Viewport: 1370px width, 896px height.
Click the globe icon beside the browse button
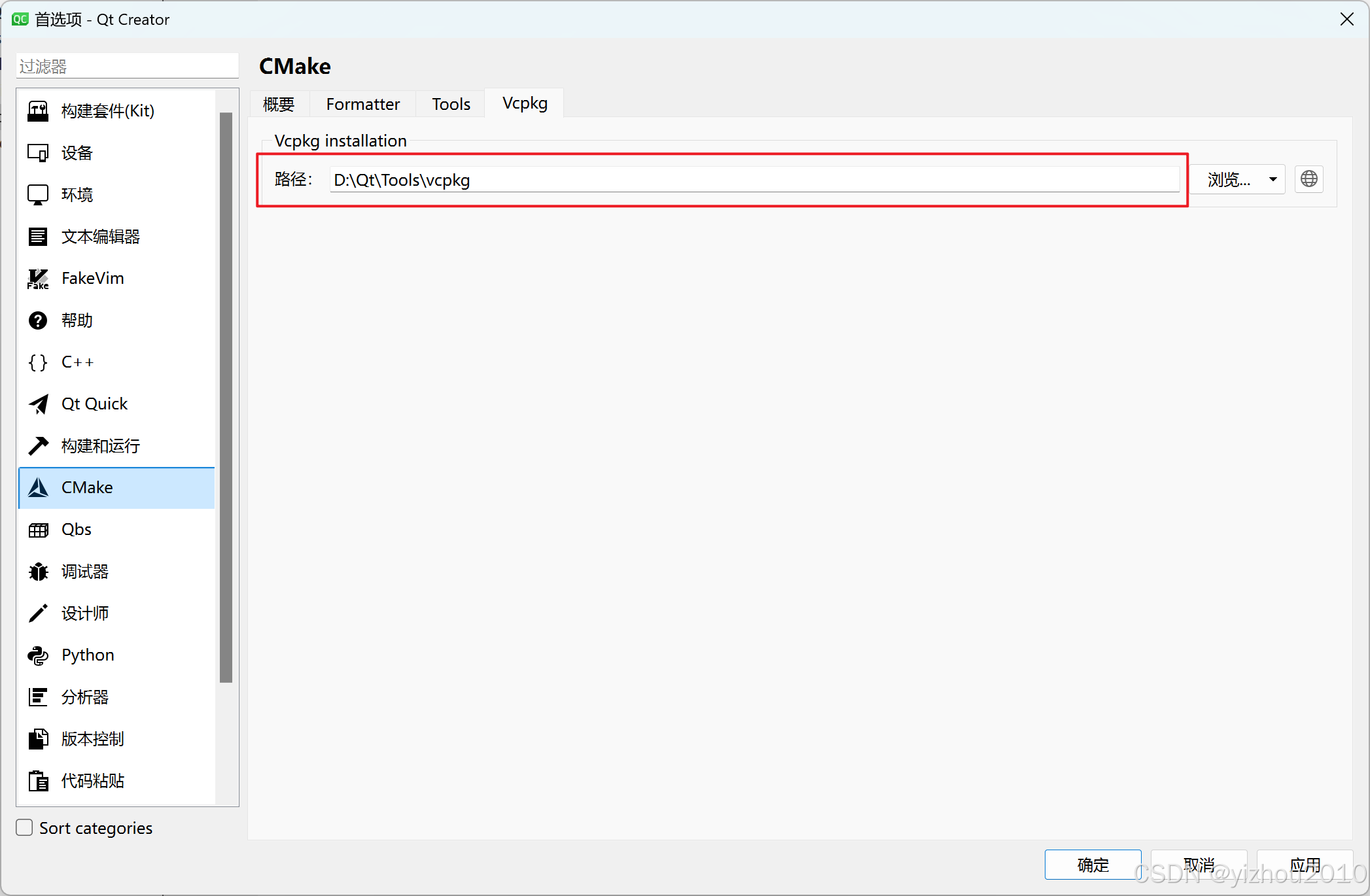[1309, 179]
